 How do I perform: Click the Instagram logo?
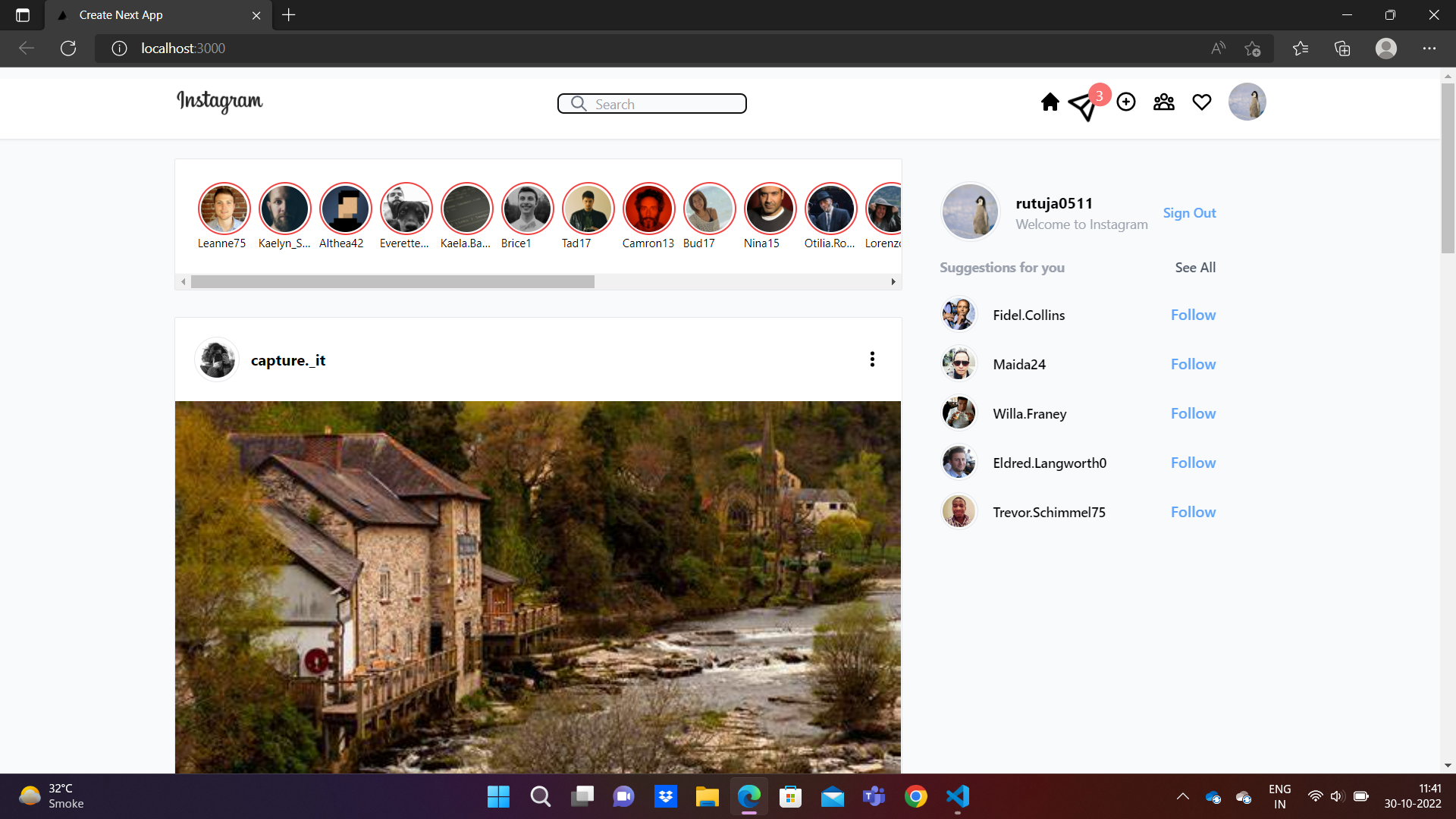(219, 102)
